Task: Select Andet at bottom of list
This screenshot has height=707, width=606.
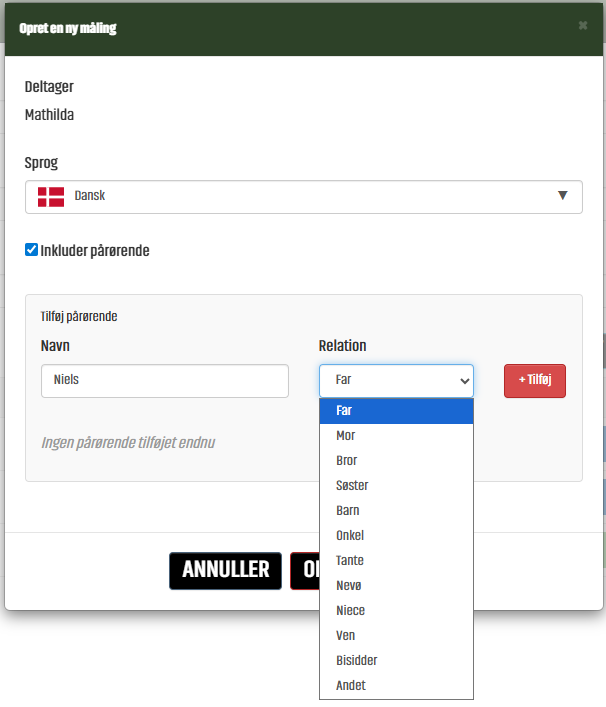Action: click(395, 686)
